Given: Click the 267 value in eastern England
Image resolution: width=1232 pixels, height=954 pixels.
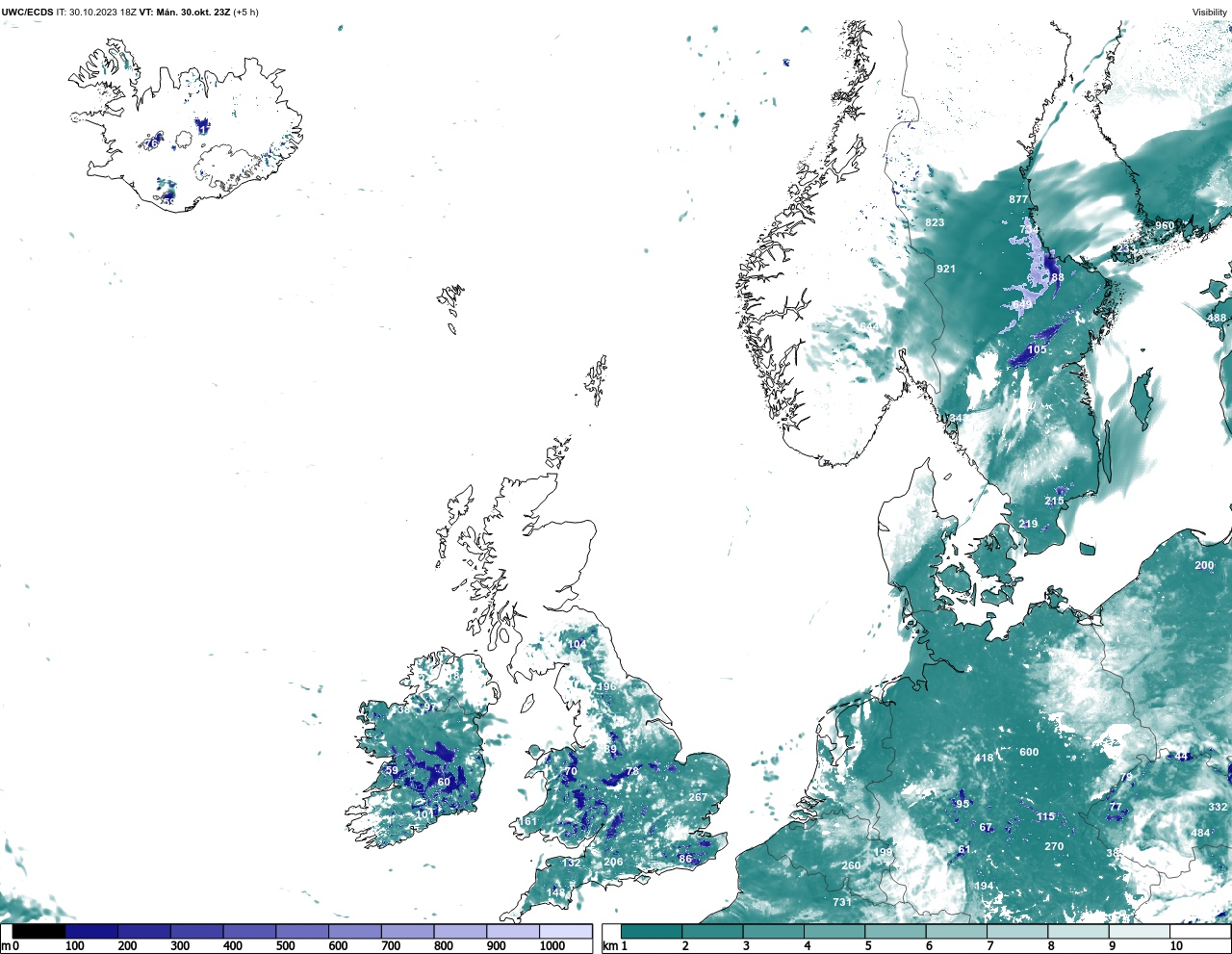Looking at the screenshot, I should (698, 797).
